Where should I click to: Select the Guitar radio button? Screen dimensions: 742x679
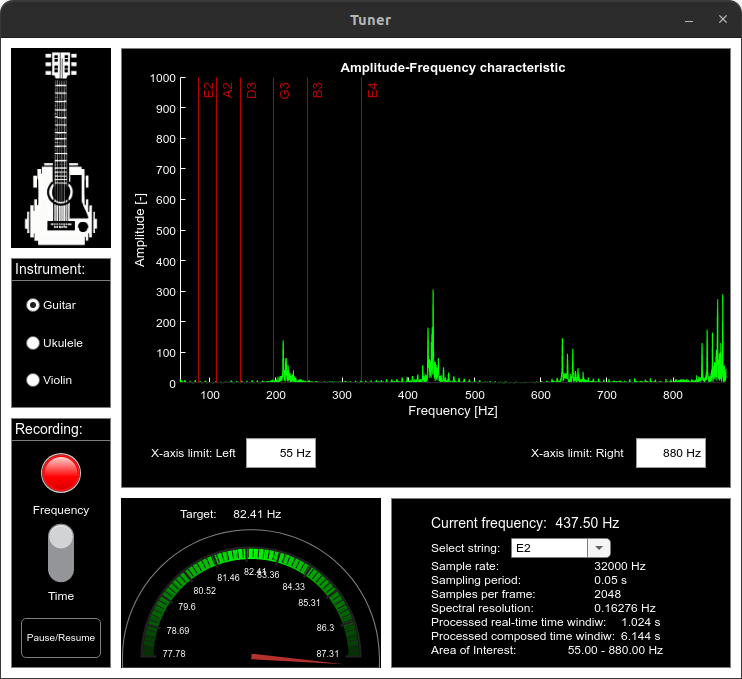pos(33,305)
